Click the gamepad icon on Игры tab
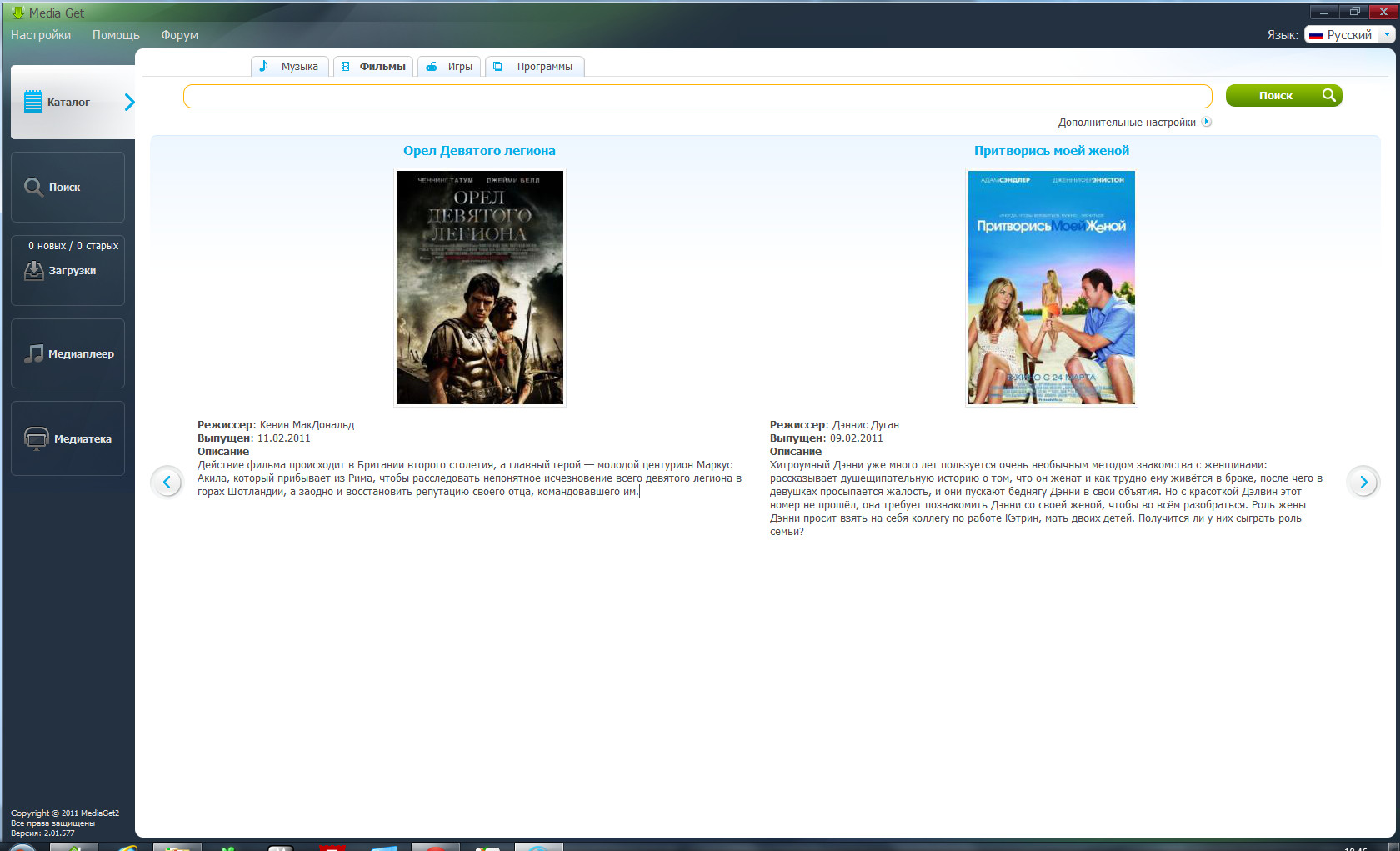The height and width of the screenshot is (851, 1400). point(432,66)
